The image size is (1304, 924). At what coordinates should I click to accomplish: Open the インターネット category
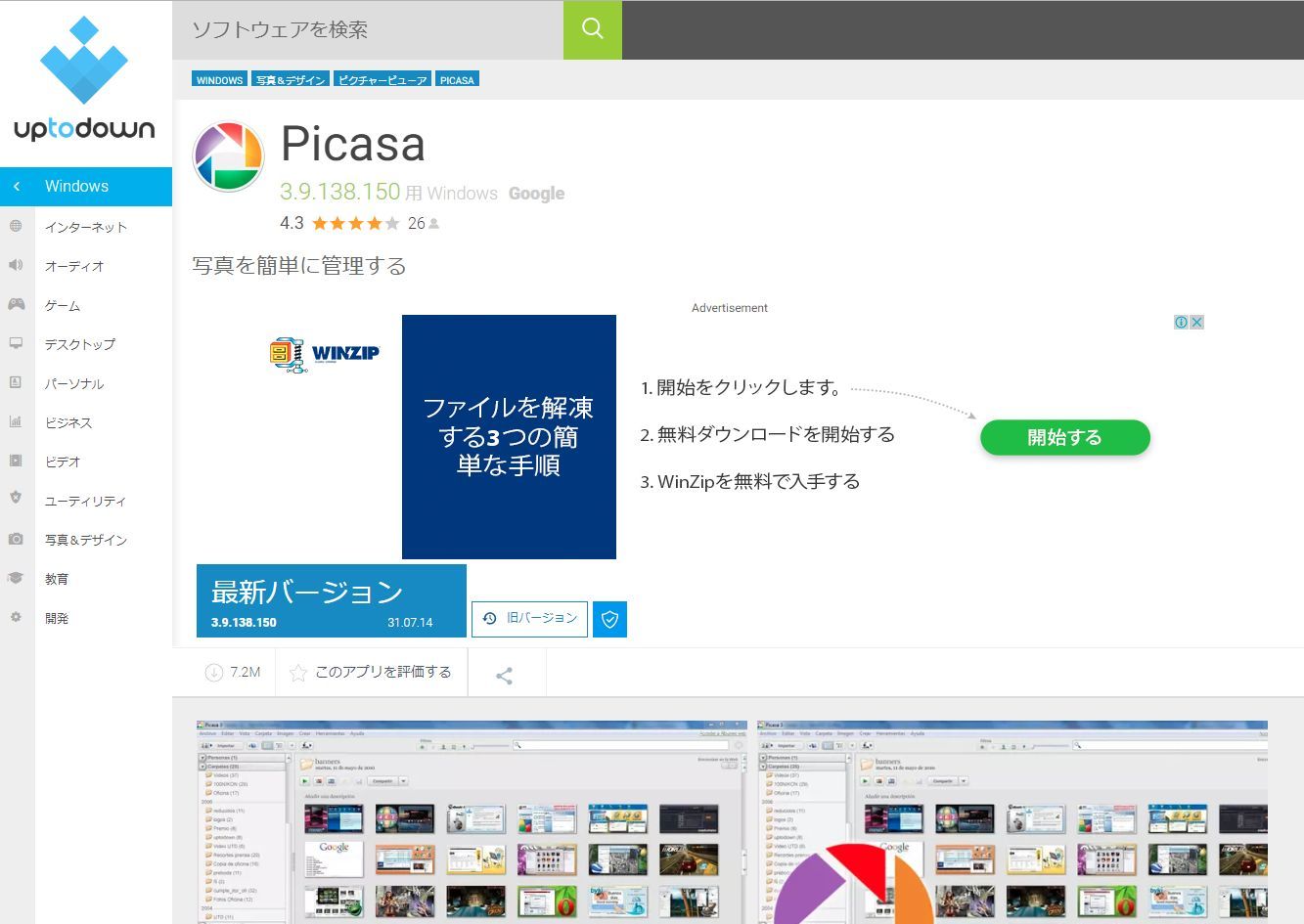pos(86,227)
